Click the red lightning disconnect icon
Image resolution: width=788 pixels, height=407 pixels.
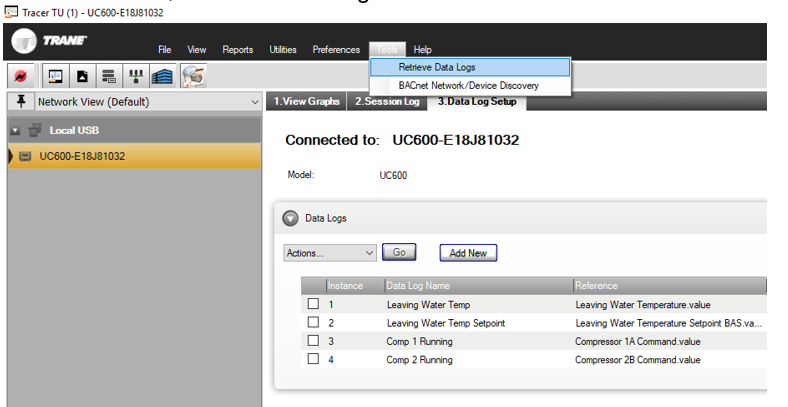point(21,76)
